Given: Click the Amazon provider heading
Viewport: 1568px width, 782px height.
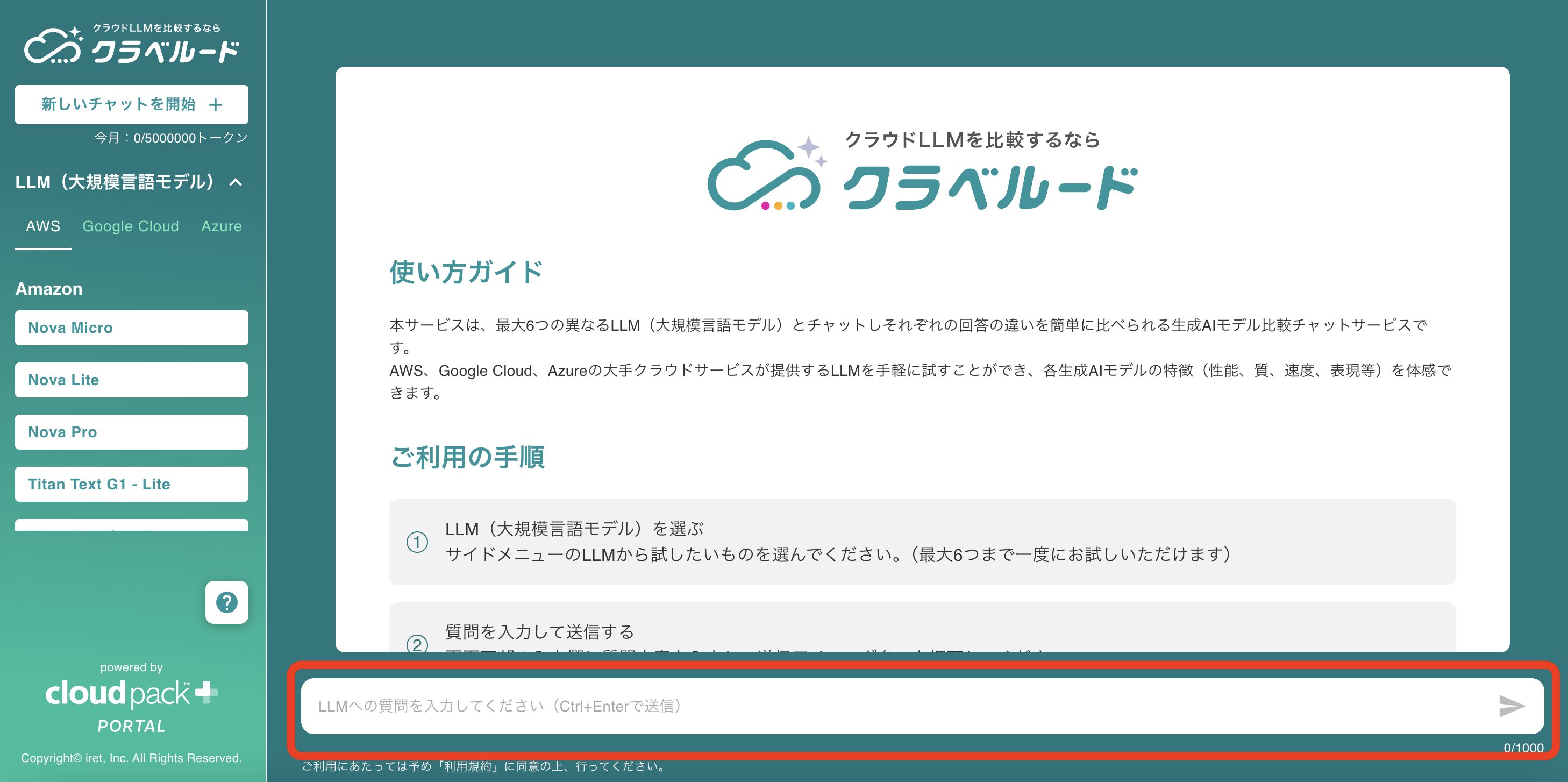Looking at the screenshot, I should (49, 289).
